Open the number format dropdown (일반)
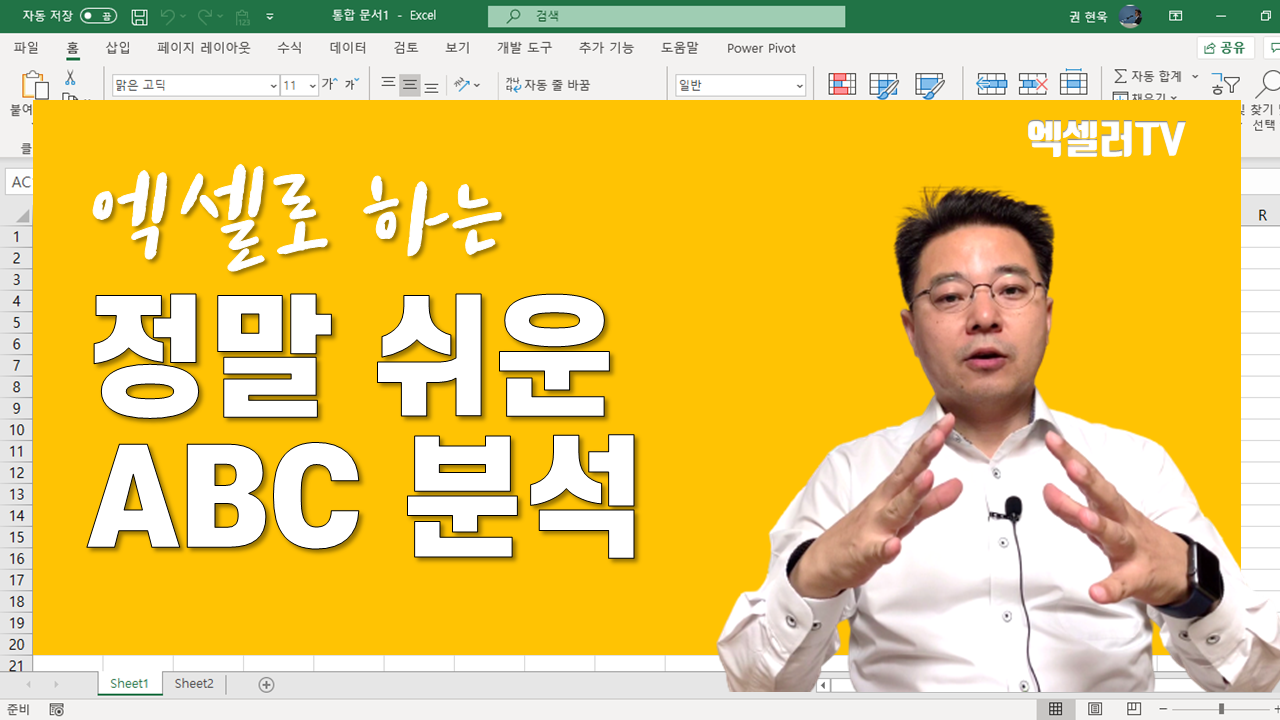 coord(799,86)
